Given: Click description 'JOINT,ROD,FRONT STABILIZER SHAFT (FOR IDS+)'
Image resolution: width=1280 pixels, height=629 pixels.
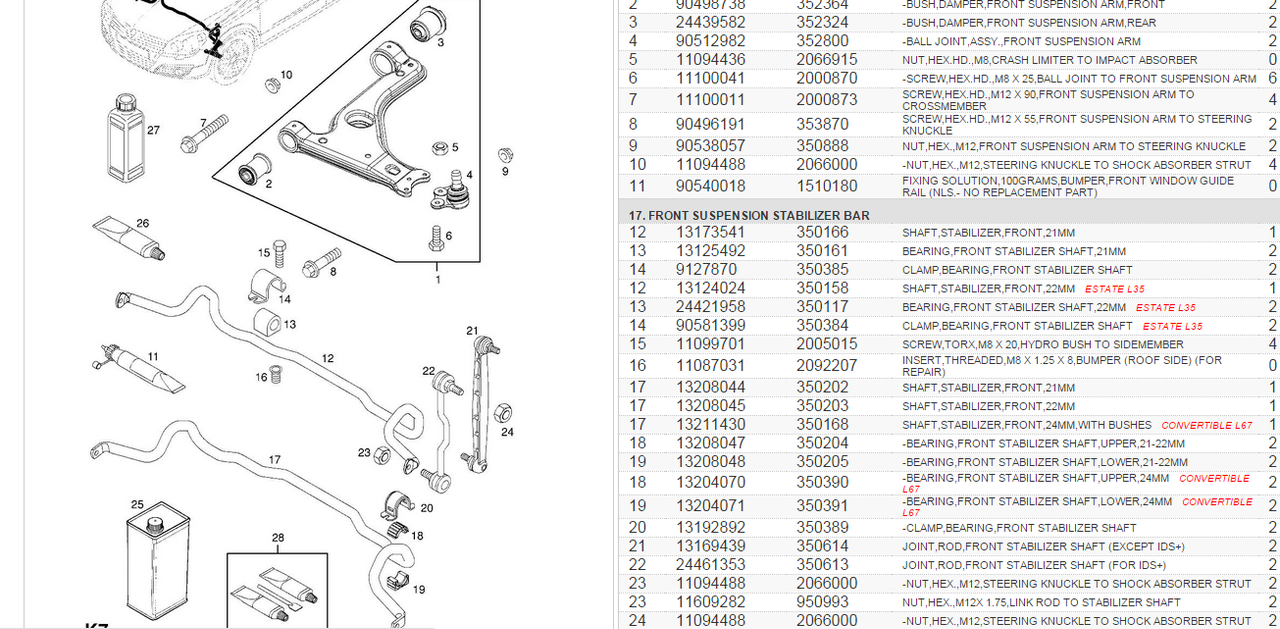Looking at the screenshot, I should point(1034,565).
